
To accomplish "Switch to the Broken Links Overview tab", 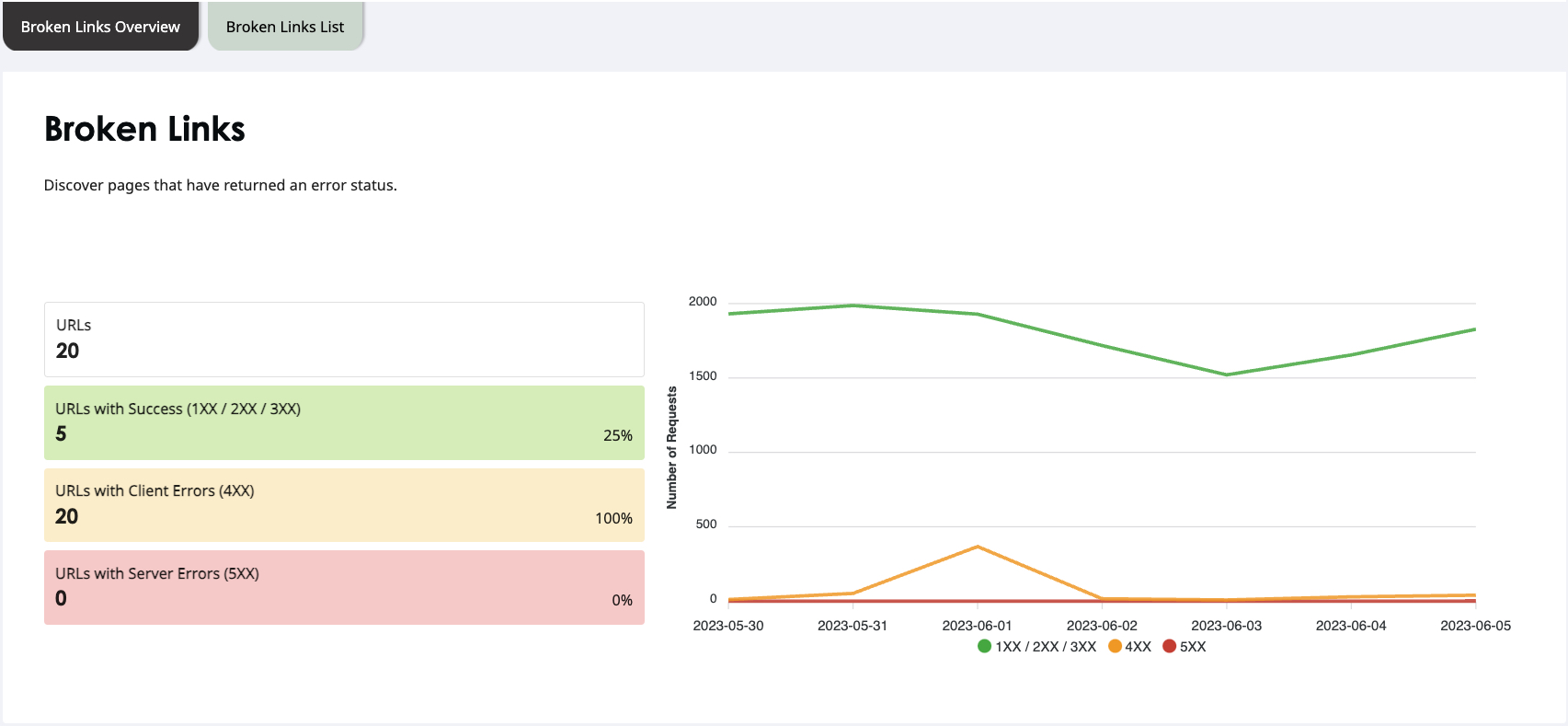I will [x=100, y=27].
